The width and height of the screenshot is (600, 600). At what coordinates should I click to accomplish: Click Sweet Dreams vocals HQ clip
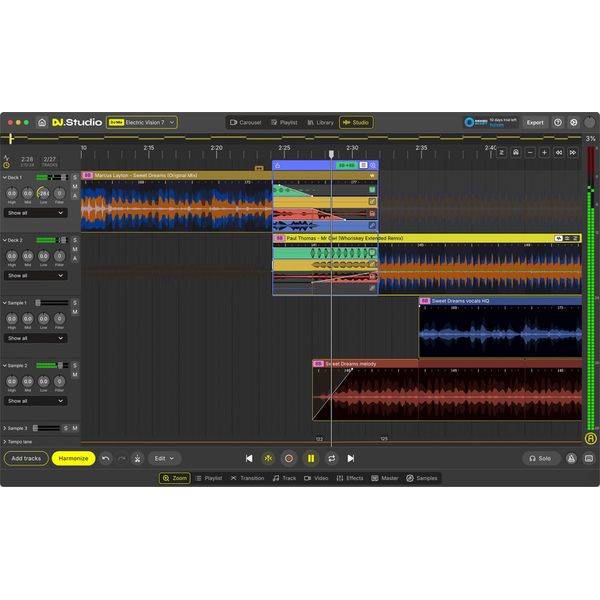point(501,327)
